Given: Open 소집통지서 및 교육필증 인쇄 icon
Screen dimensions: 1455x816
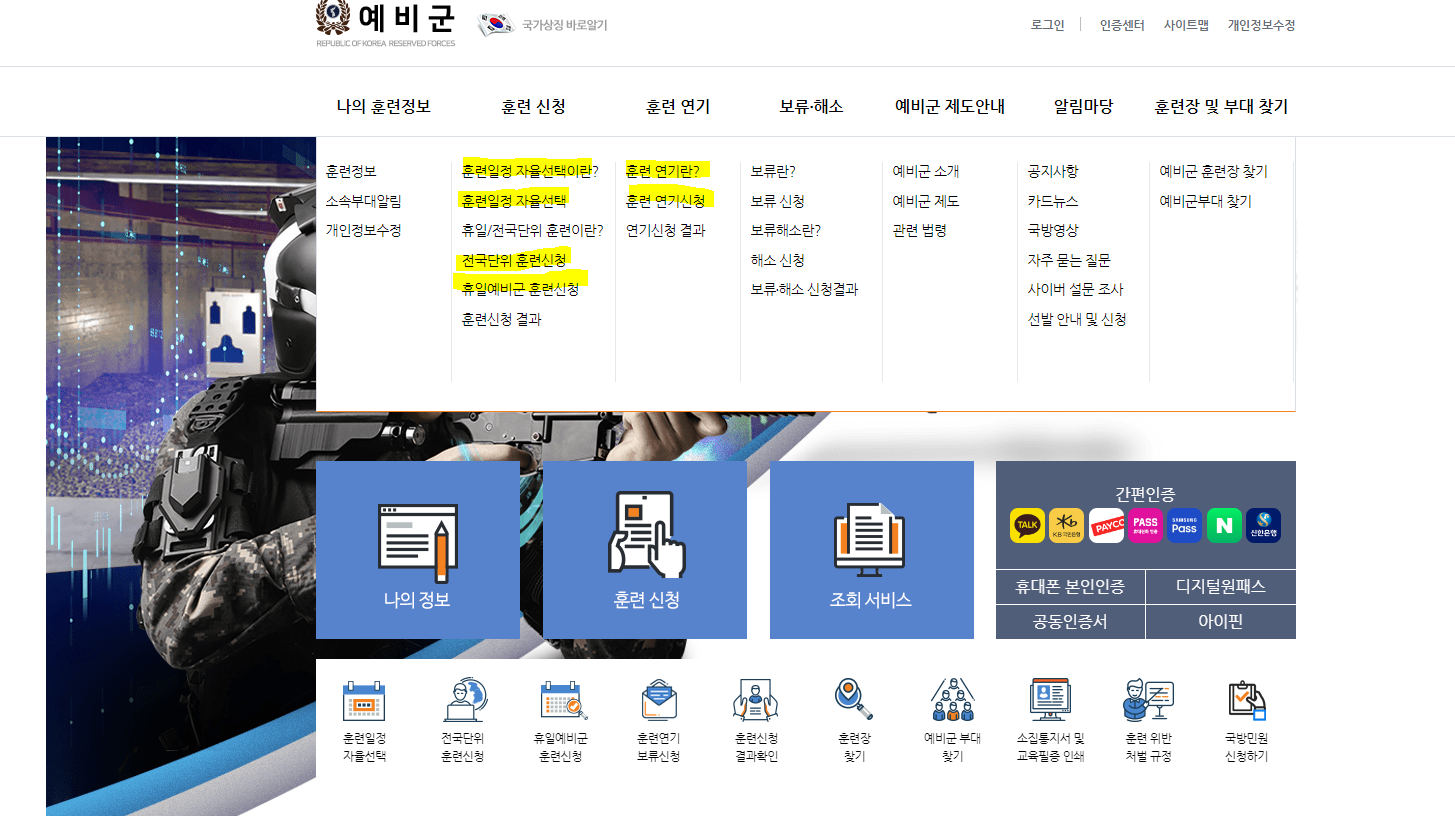Looking at the screenshot, I should 1050,700.
